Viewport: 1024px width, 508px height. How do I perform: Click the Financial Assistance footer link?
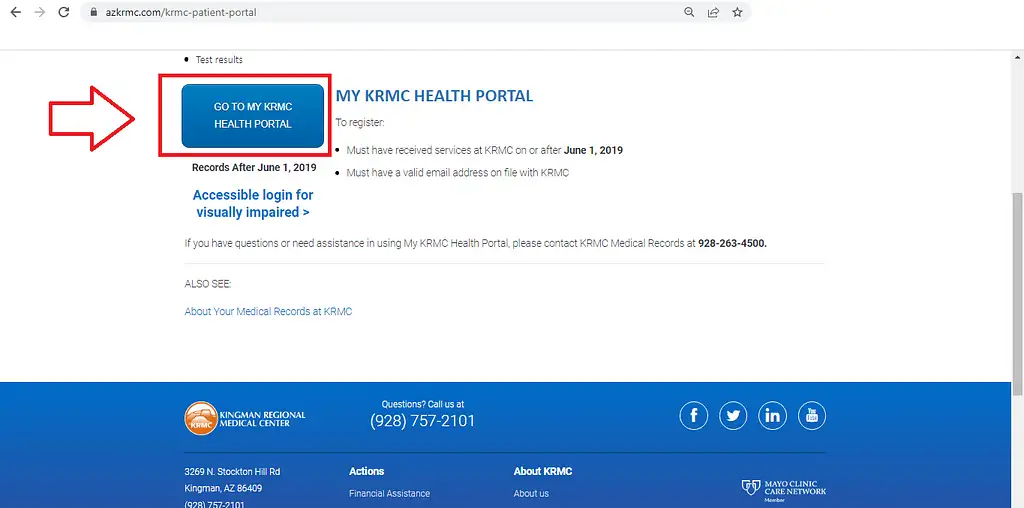[389, 494]
